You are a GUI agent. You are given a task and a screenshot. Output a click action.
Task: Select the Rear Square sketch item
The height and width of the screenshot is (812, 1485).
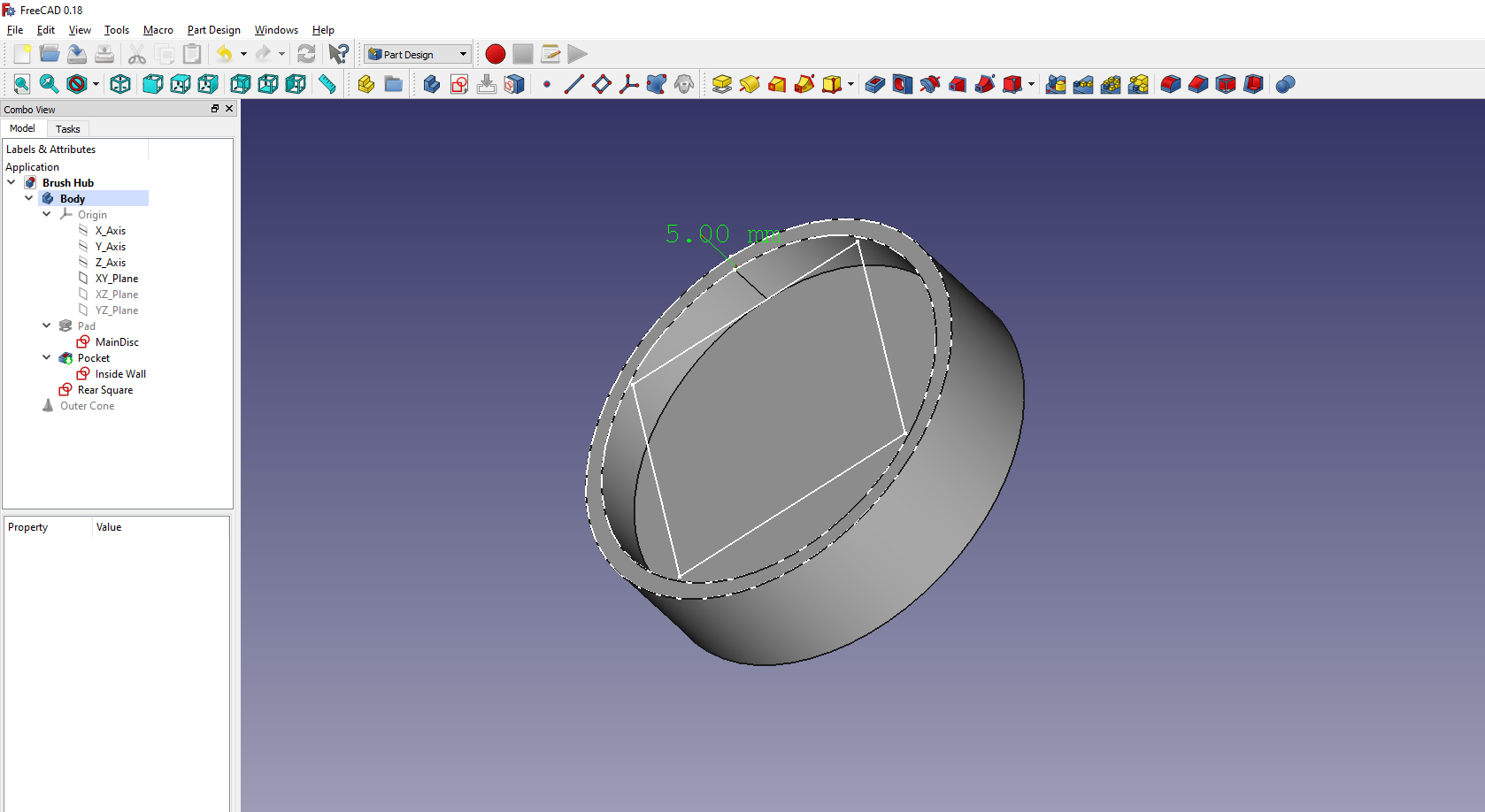tap(105, 390)
